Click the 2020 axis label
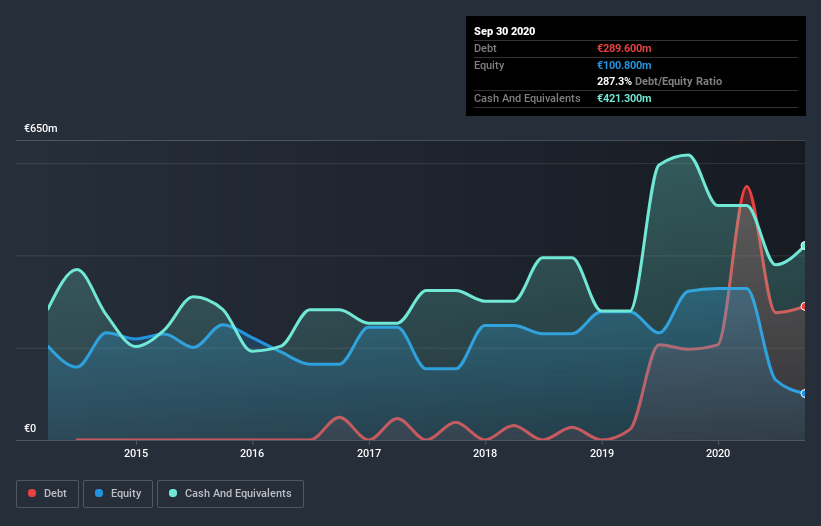The image size is (821, 526). pyautogui.click(x=718, y=453)
